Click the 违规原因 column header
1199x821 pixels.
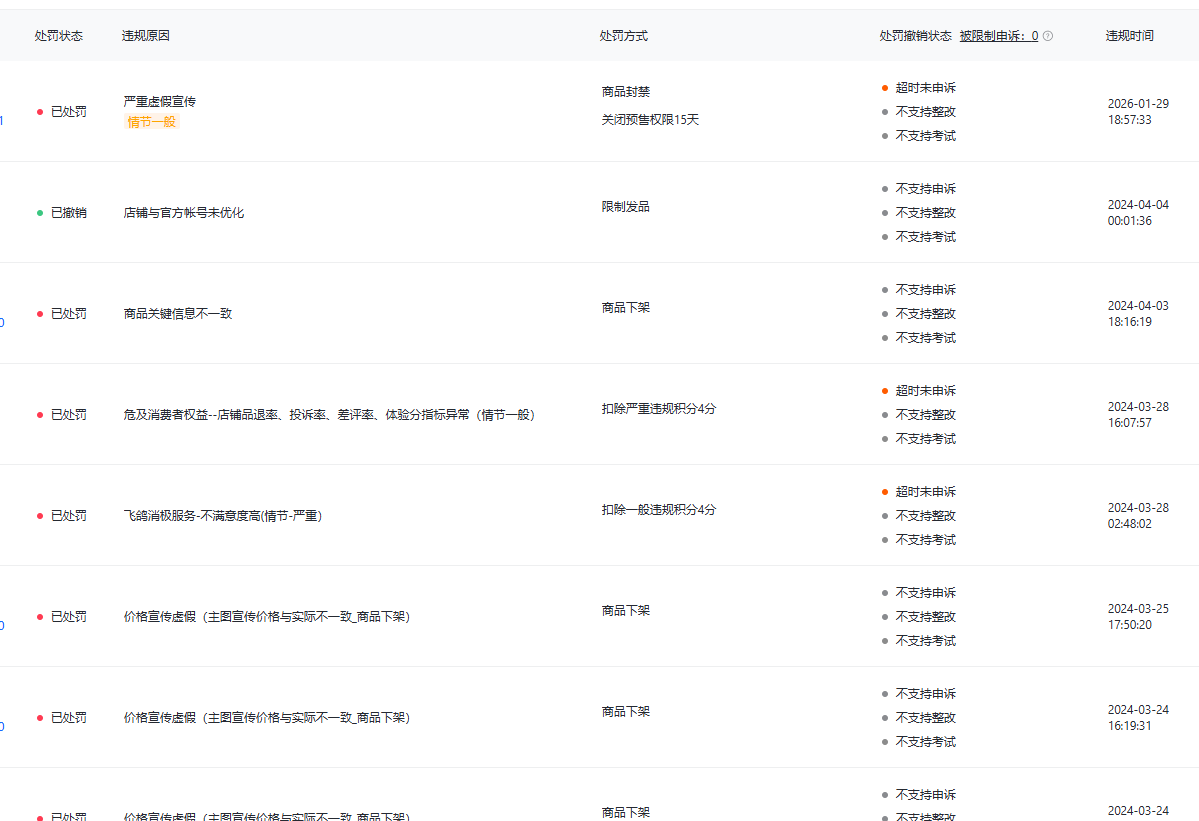click(x=145, y=36)
